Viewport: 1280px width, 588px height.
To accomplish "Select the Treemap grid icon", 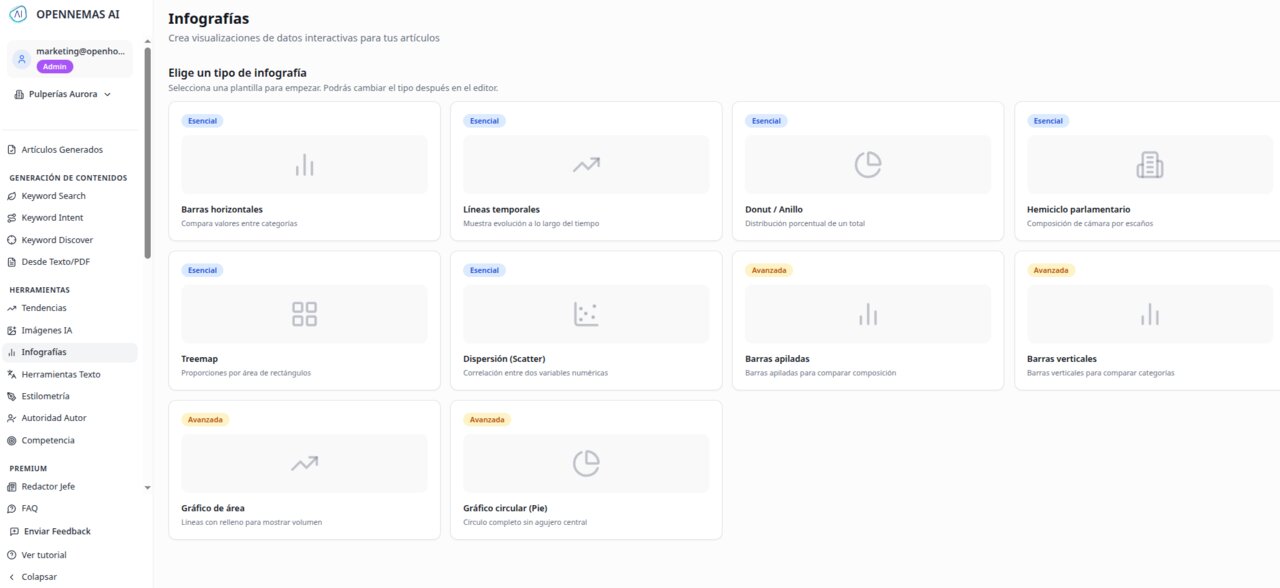I will (x=304, y=314).
